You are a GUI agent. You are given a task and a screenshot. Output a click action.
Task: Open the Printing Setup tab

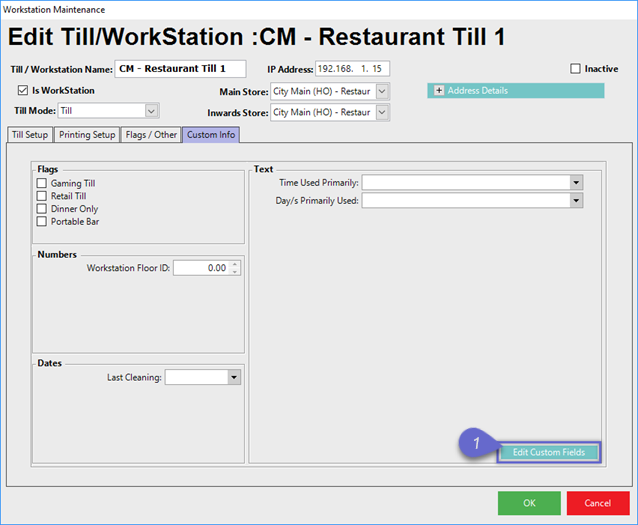[x=87, y=135]
